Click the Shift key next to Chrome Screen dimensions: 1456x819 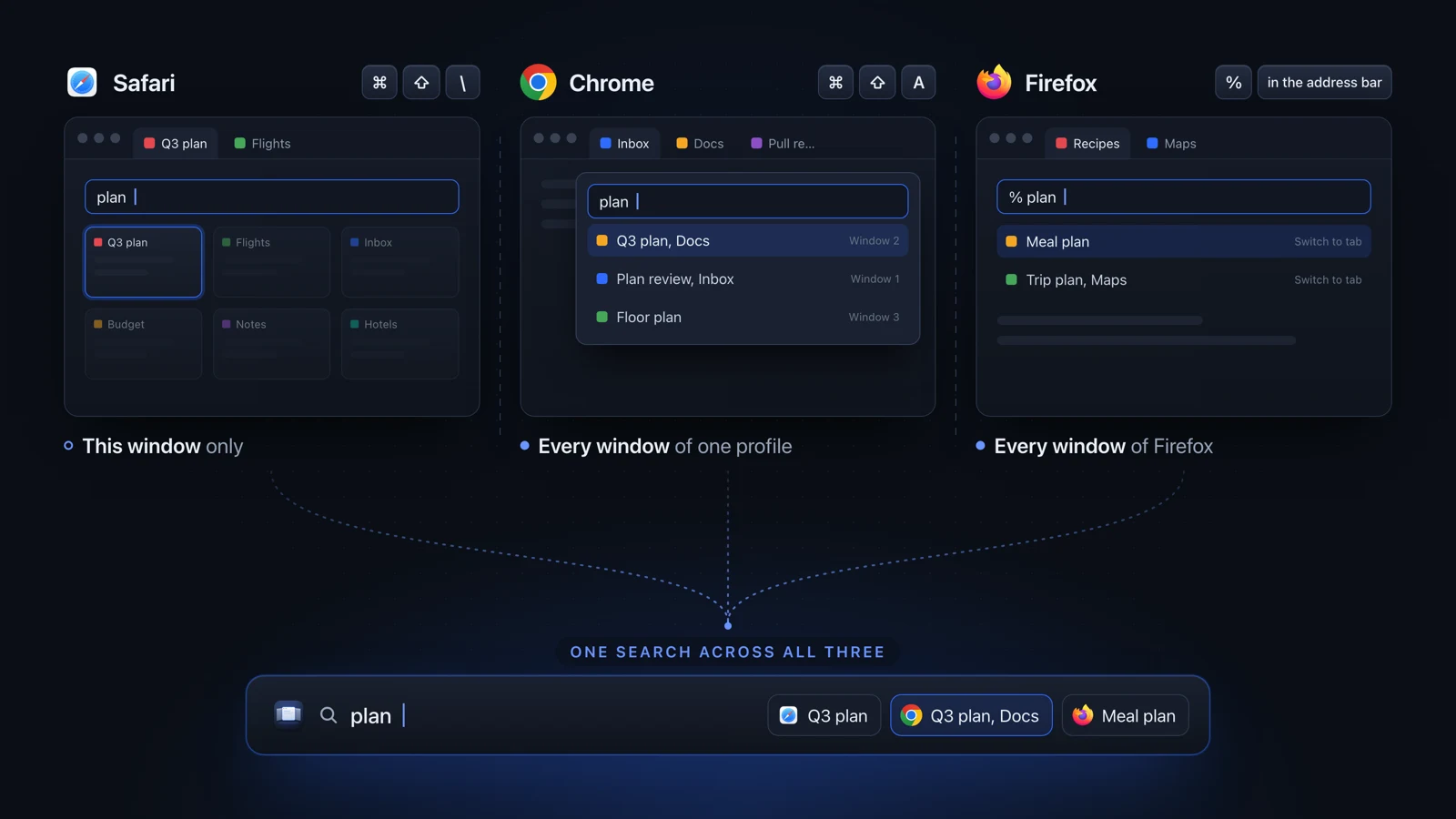point(877,82)
